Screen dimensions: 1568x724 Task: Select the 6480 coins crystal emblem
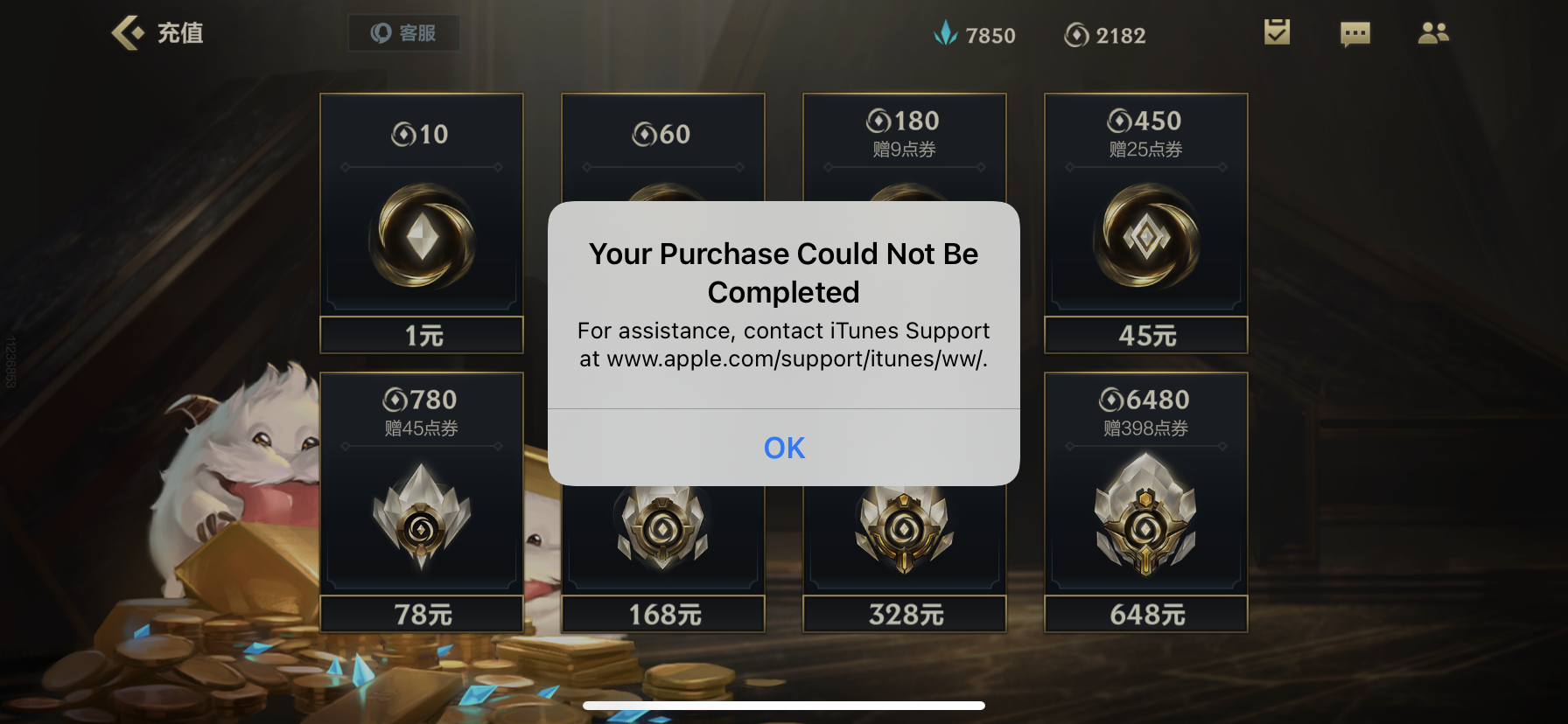click(x=1146, y=514)
